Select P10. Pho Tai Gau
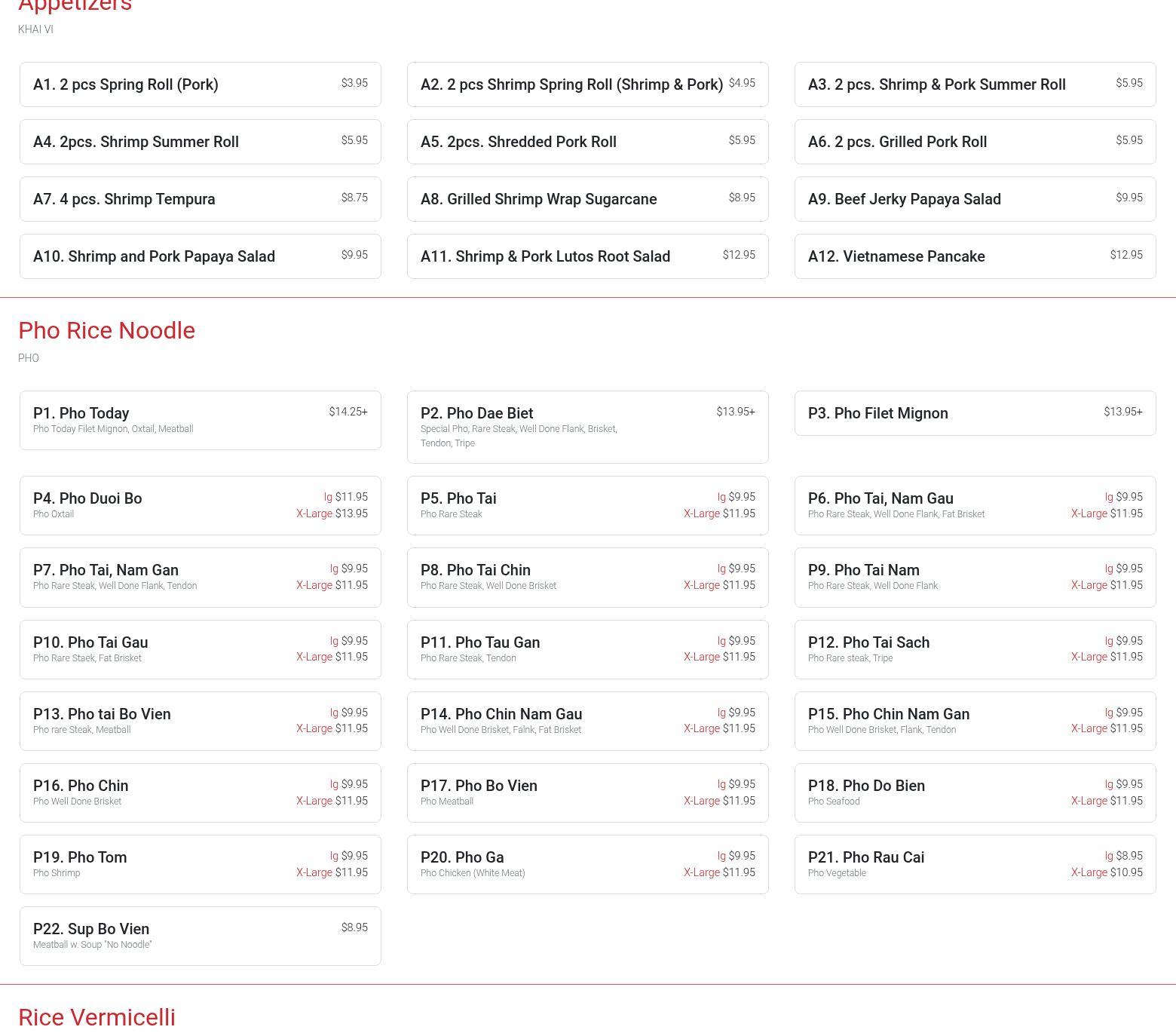This screenshot has height=1033, width=1176. click(201, 649)
